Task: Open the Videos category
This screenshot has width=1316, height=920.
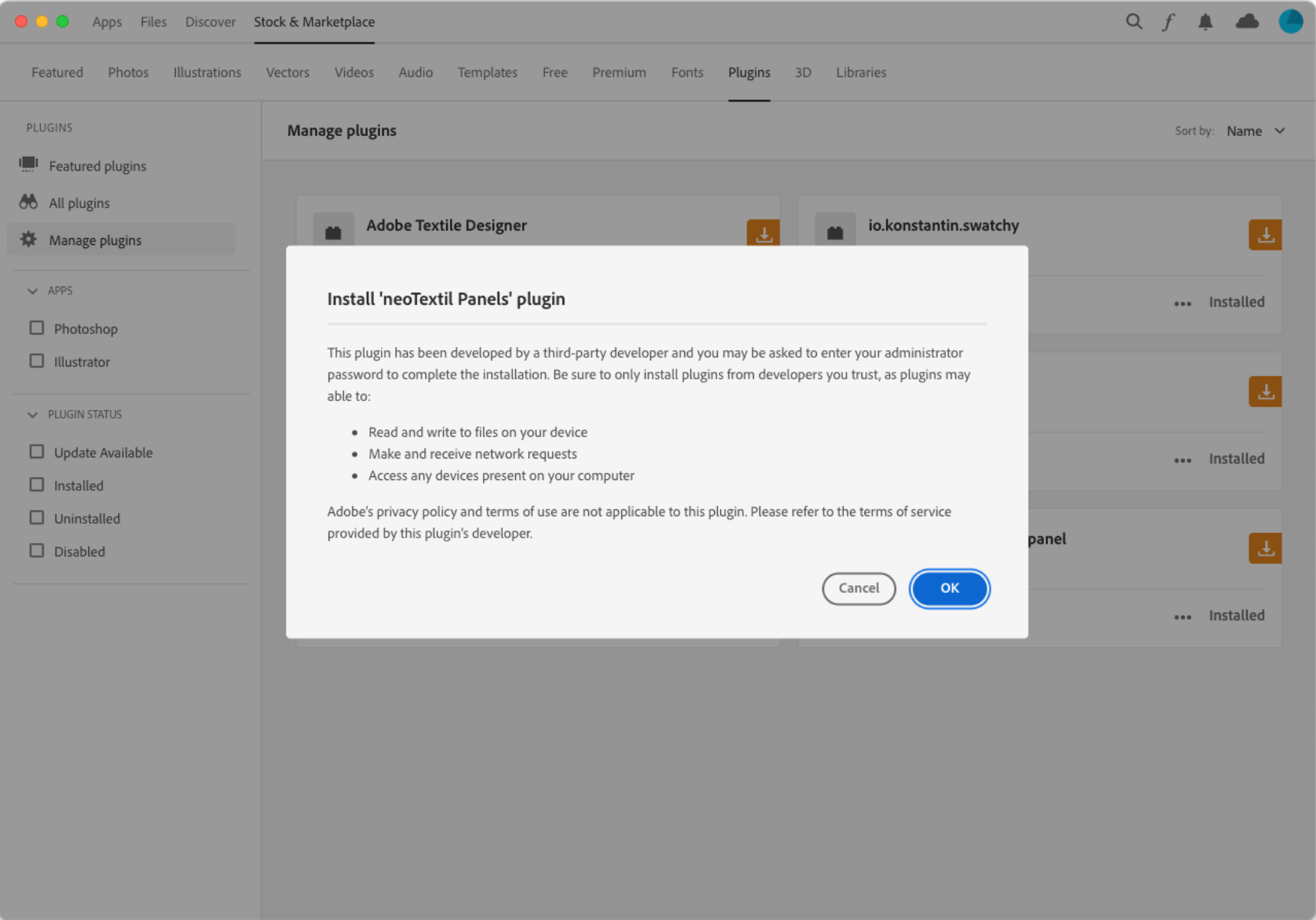Action: point(354,72)
